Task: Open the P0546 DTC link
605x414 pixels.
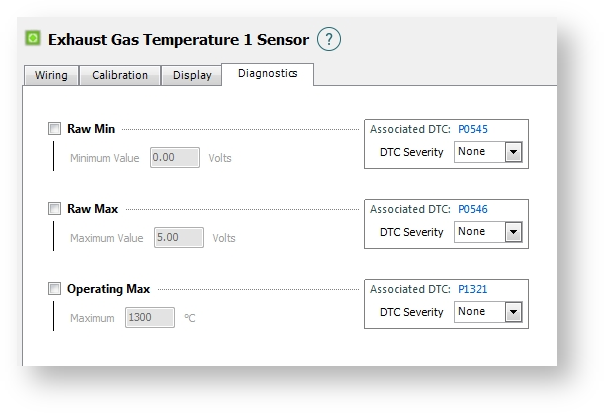Action: pos(473,209)
